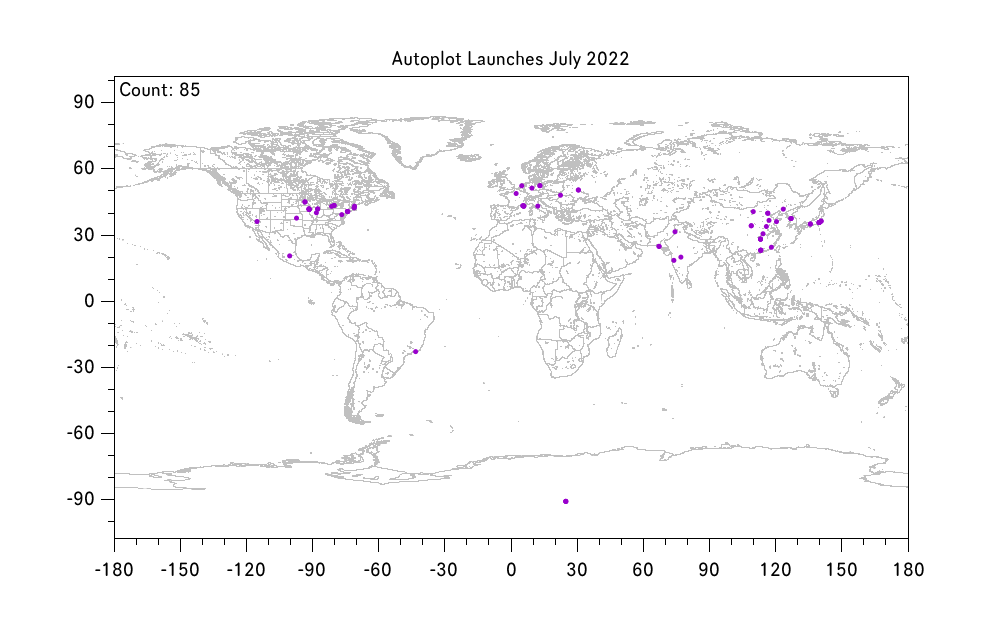Click the y-axis label 30
1003x633 pixels.
click(84, 235)
